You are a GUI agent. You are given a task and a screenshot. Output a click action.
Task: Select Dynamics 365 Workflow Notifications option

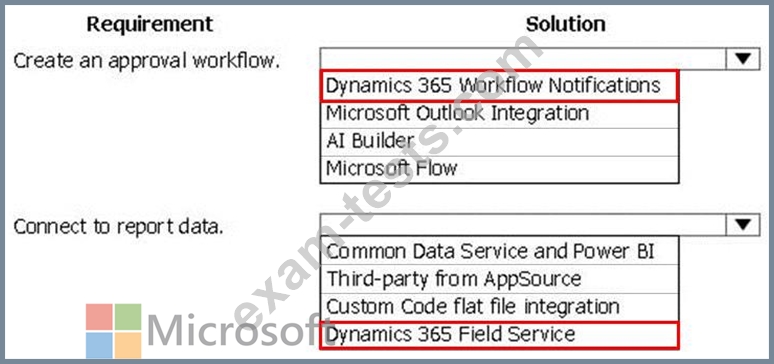[499, 86]
